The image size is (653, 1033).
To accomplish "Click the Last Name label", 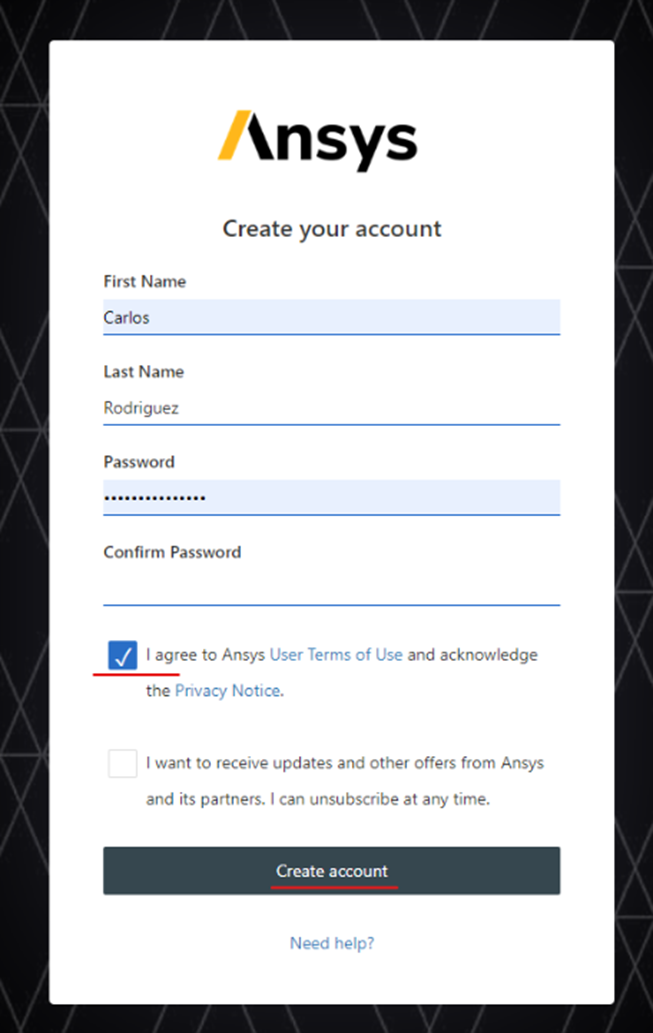I will (x=143, y=372).
